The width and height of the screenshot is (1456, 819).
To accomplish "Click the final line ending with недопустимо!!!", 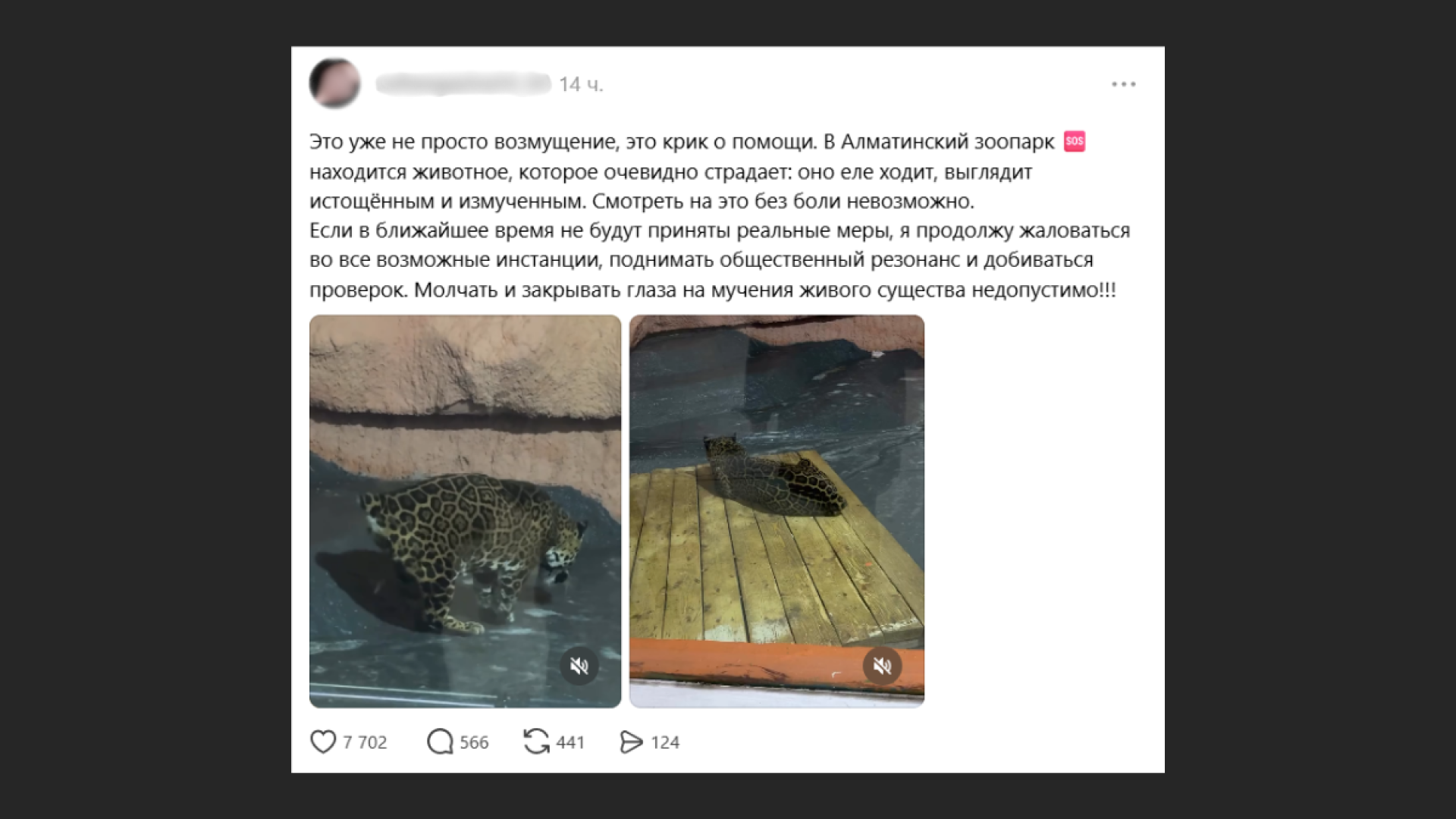I will click(713, 290).
